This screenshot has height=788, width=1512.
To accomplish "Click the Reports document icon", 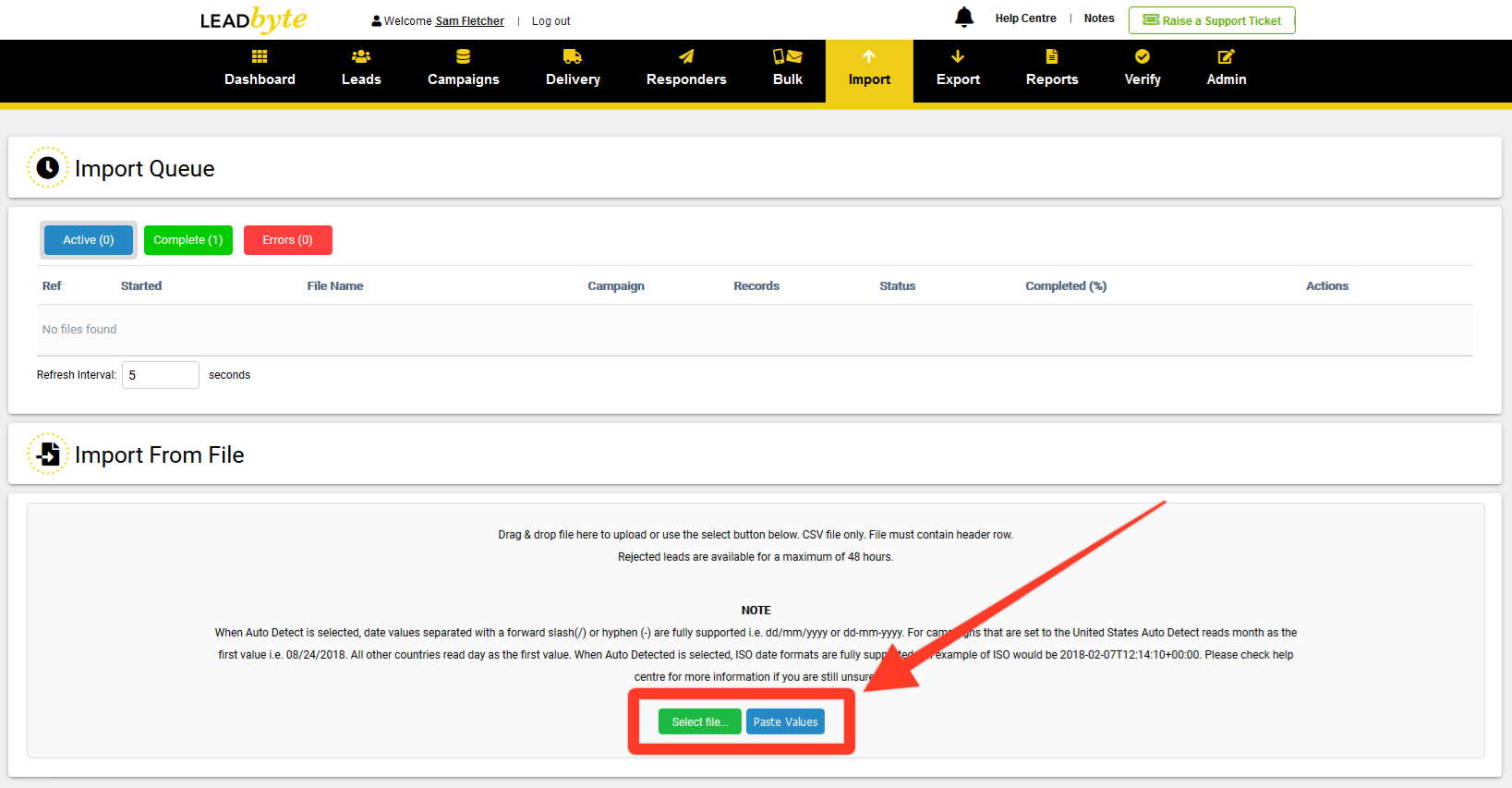I will click(1051, 56).
